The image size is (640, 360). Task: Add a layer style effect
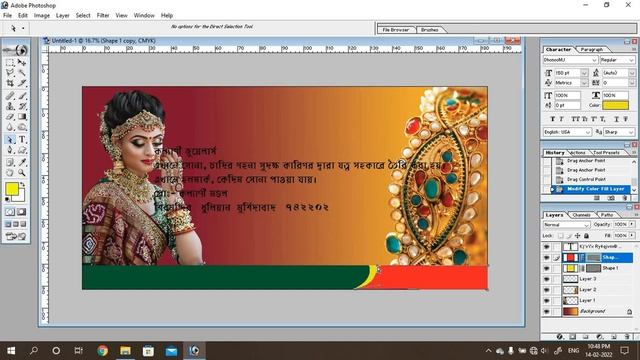click(560, 337)
